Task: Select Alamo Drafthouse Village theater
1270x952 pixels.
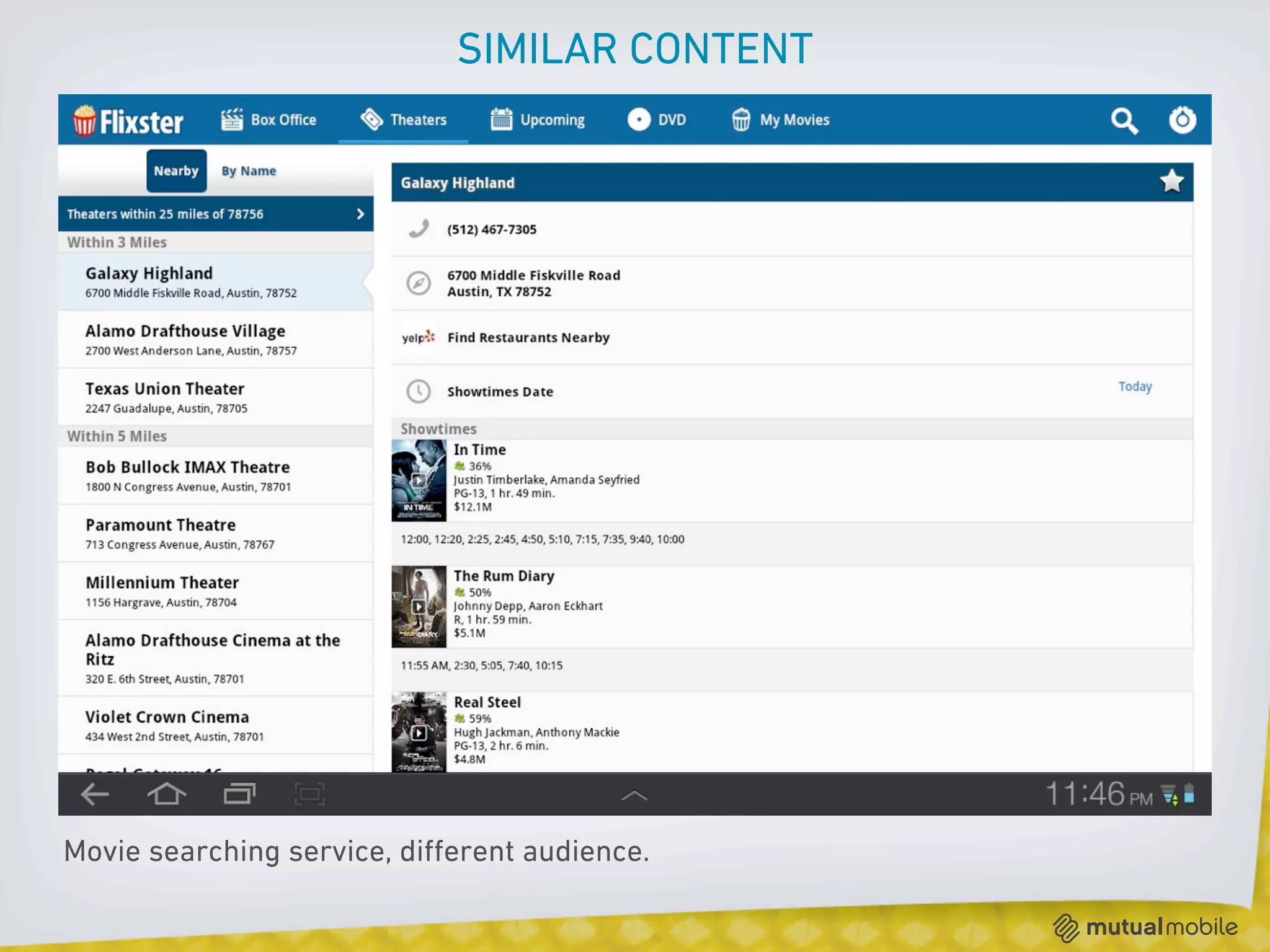Action: pyautogui.click(x=216, y=340)
